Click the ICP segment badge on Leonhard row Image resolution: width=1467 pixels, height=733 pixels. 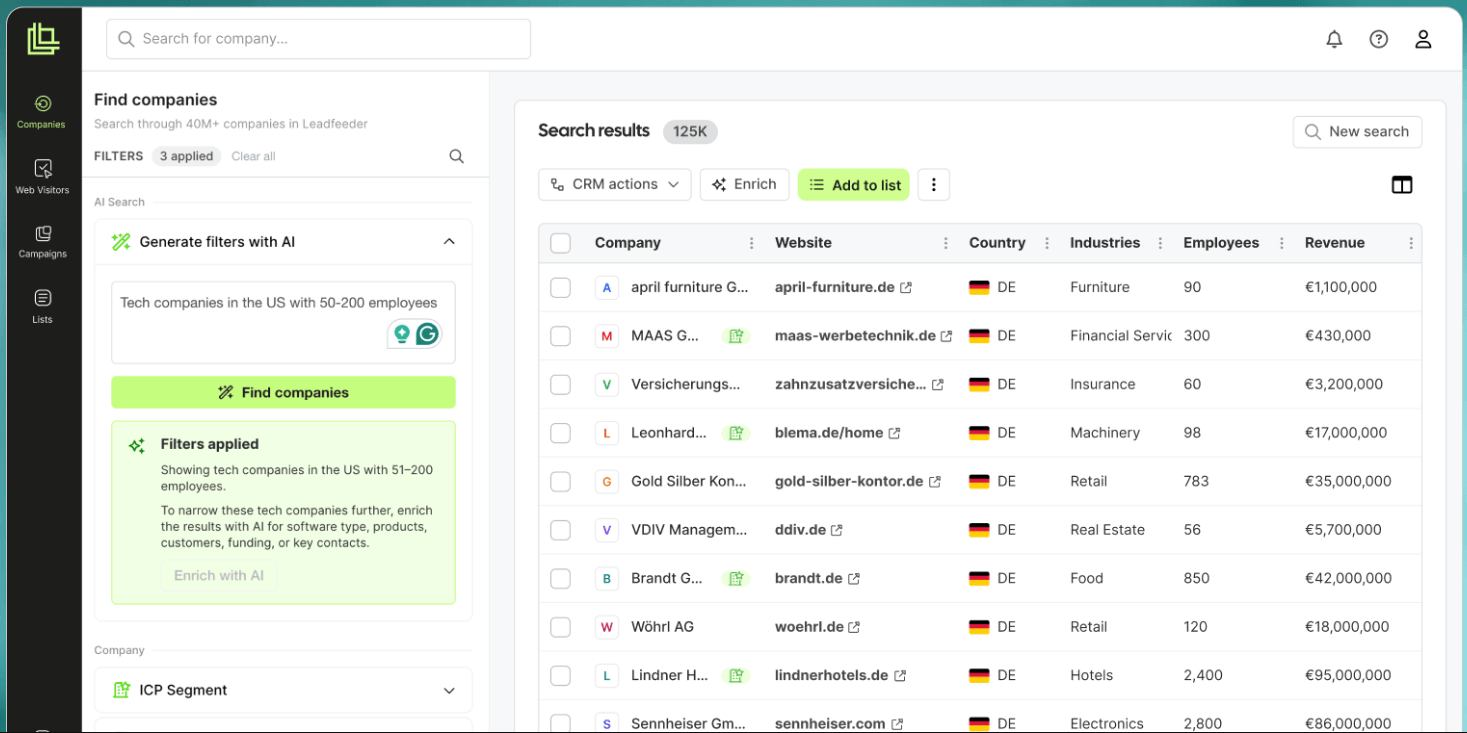pyautogui.click(x=736, y=433)
